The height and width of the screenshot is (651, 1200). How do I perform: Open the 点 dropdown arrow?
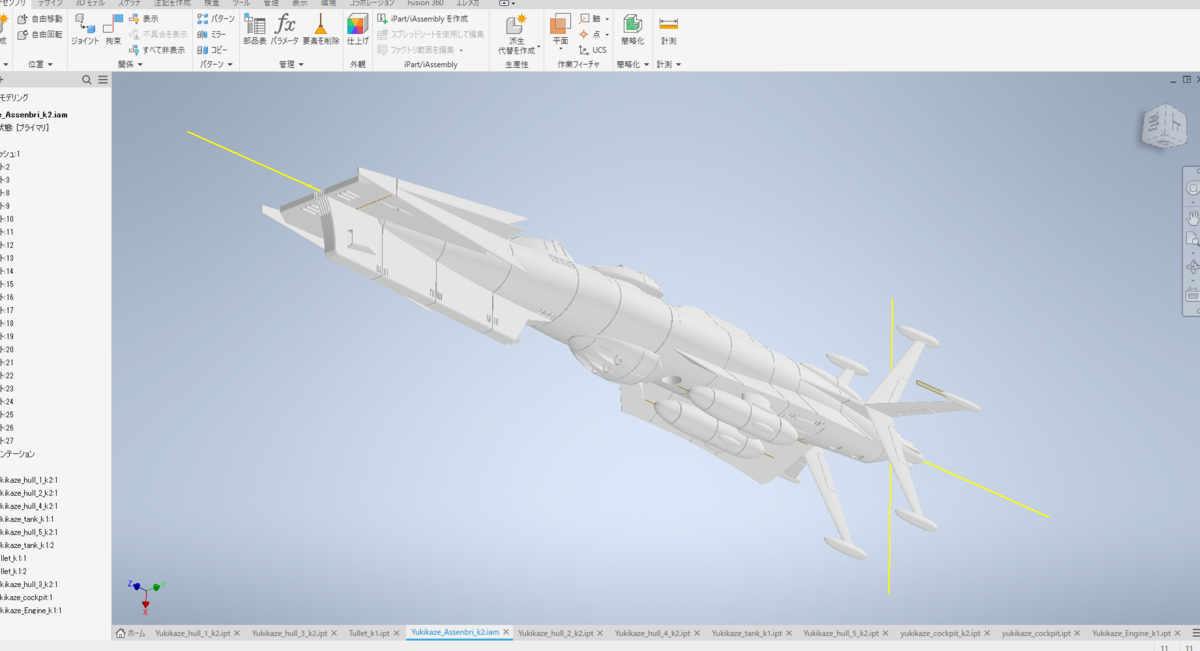[x=607, y=34]
